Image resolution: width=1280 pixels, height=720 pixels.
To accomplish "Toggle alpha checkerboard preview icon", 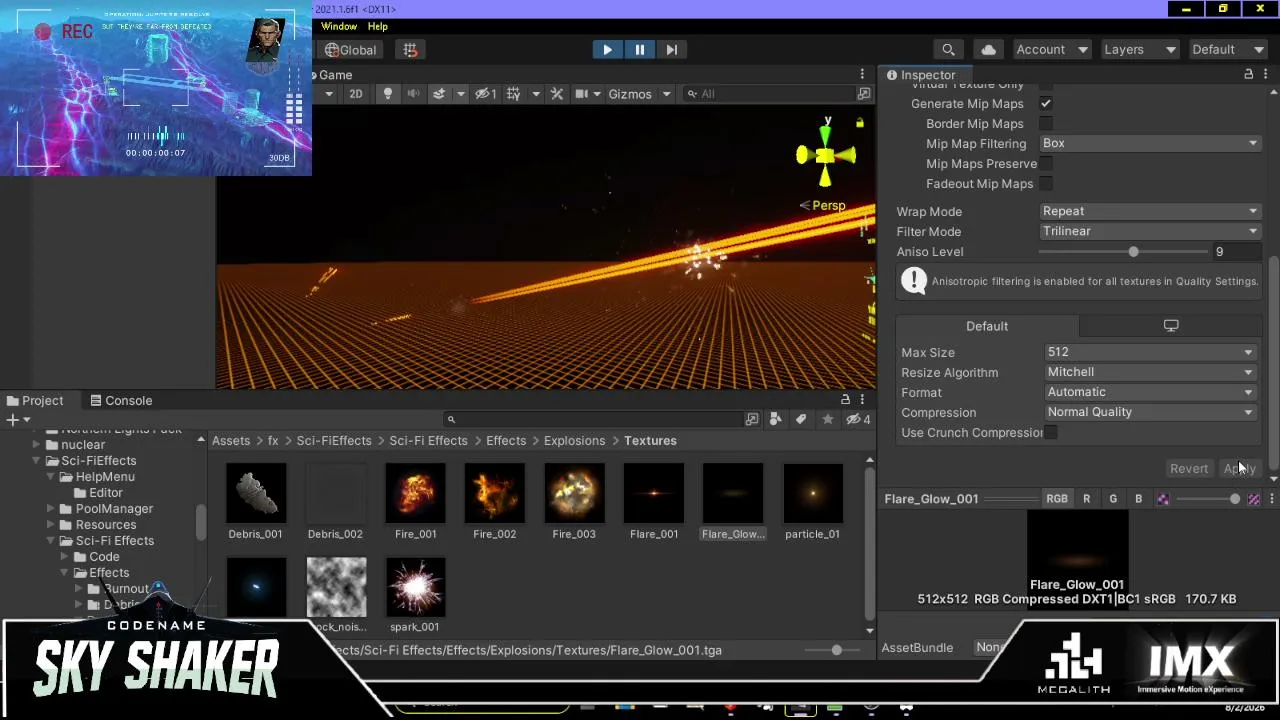I will [x=1162, y=498].
